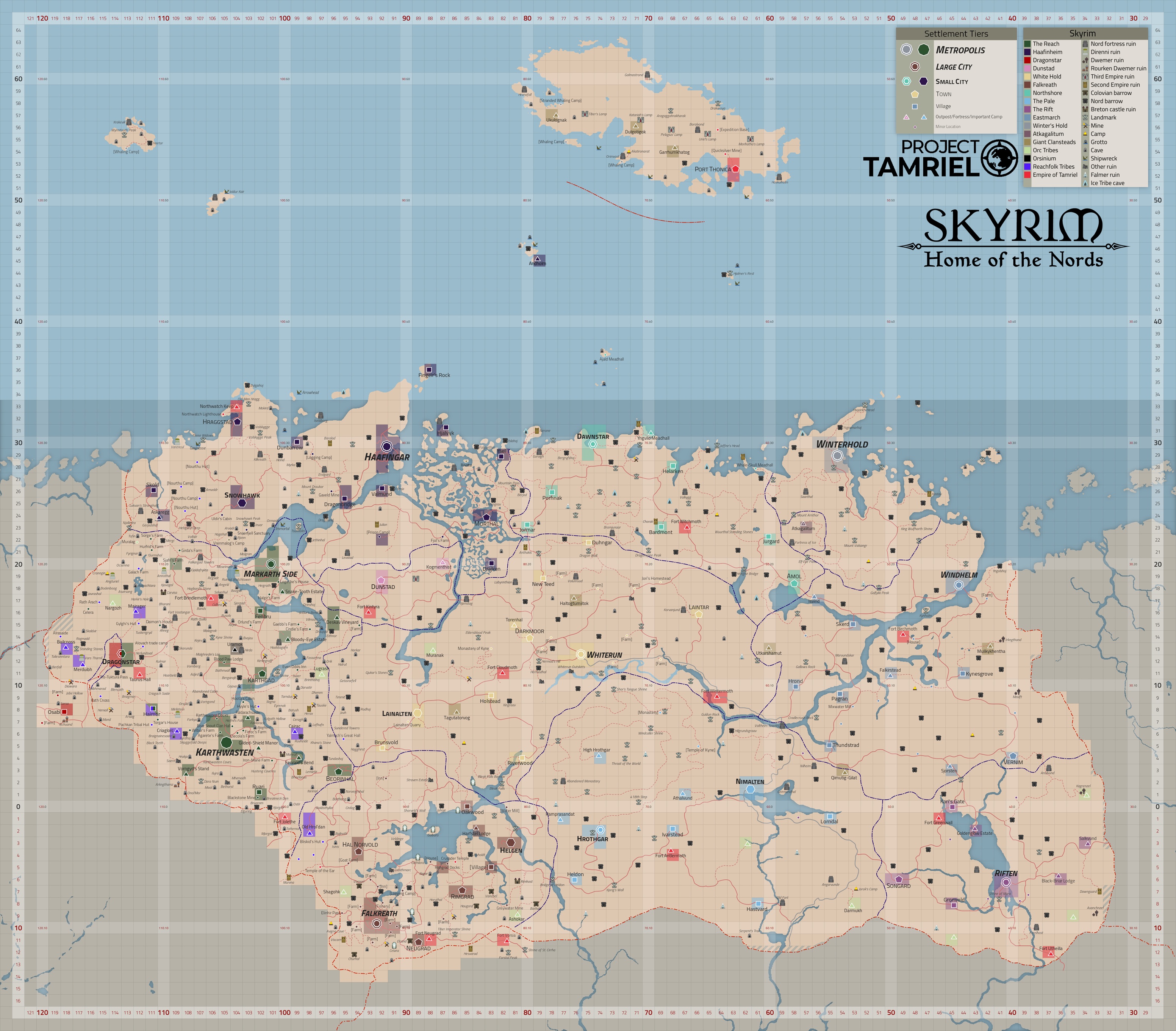Viewport: 1176px width, 1031px height.
Task: Click the Winterhold metropolis marker
Action: (837, 456)
